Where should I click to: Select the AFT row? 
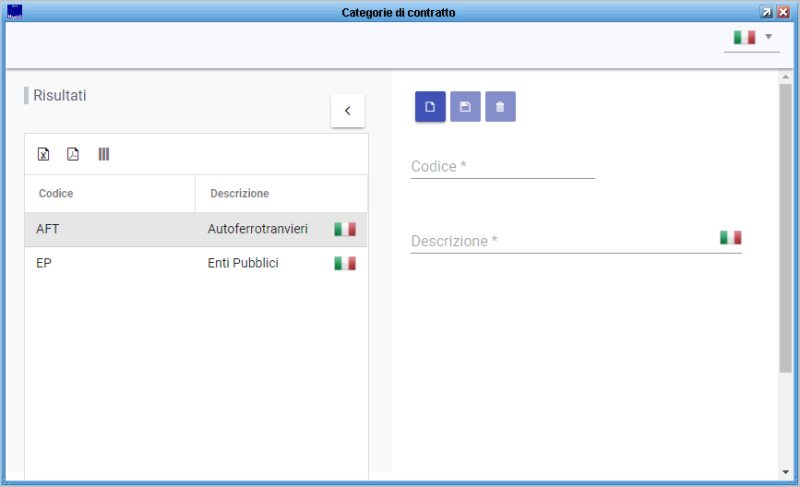[x=110, y=229]
